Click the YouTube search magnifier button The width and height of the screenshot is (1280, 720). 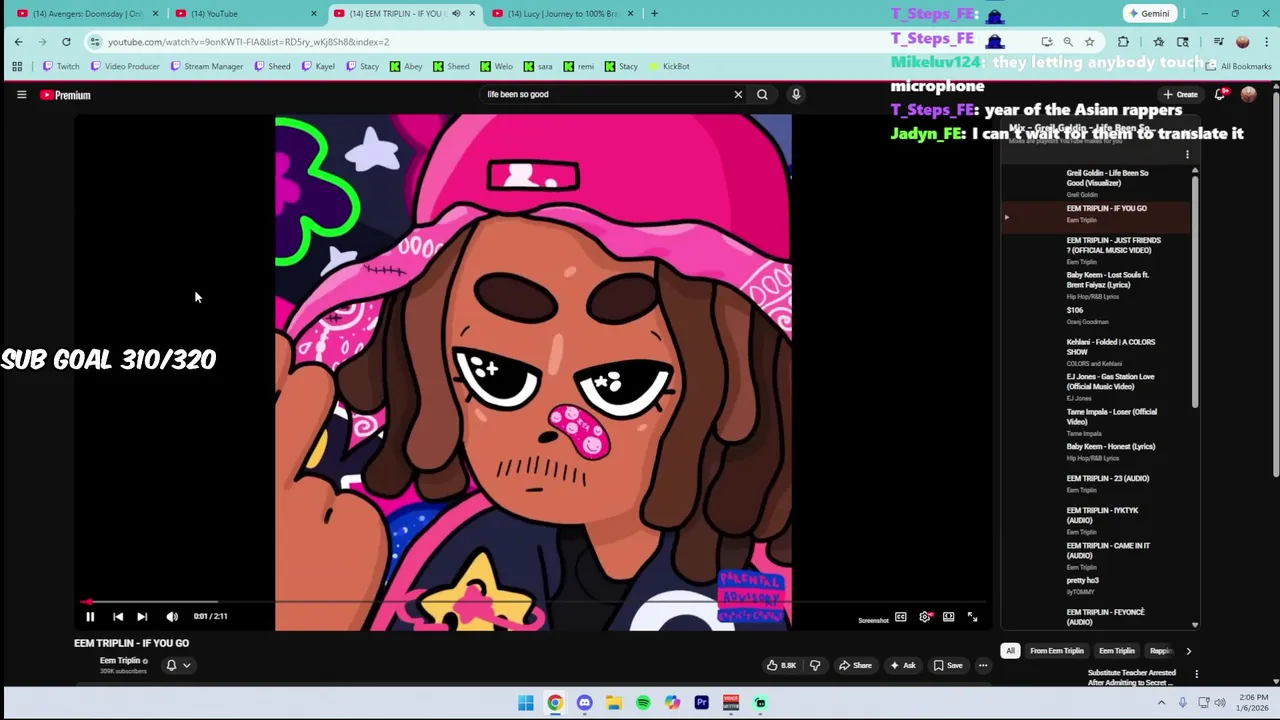(762, 94)
